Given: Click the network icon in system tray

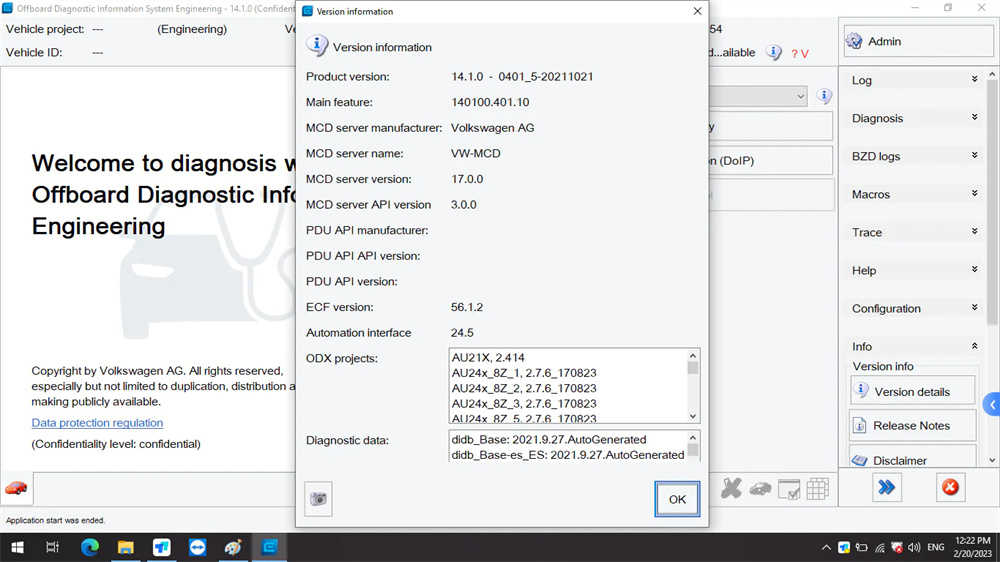Looking at the screenshot, I should [x=879, y=547].
